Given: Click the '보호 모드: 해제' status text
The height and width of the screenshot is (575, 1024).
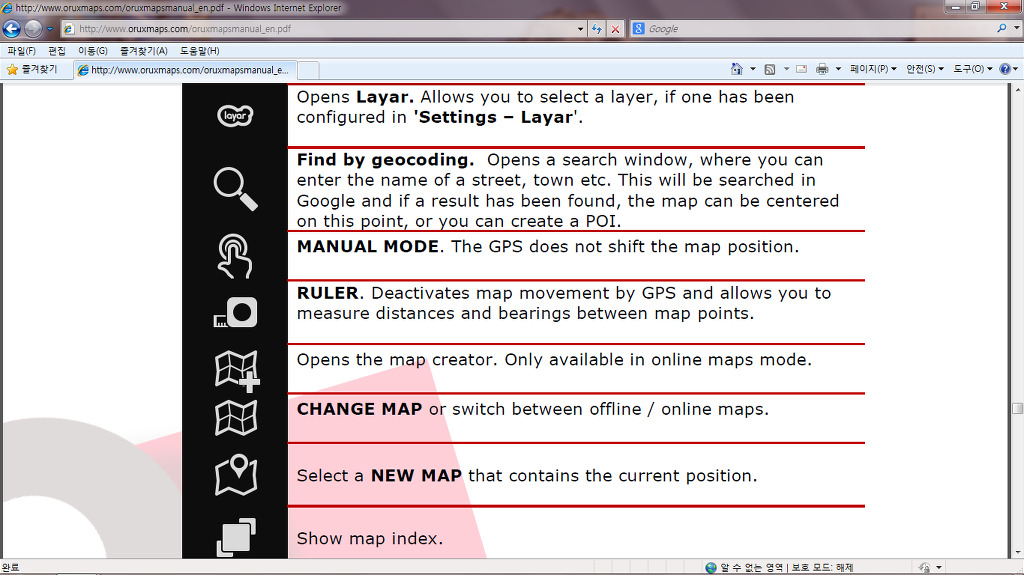Looking at the screenshot, I should coord(822,567).
